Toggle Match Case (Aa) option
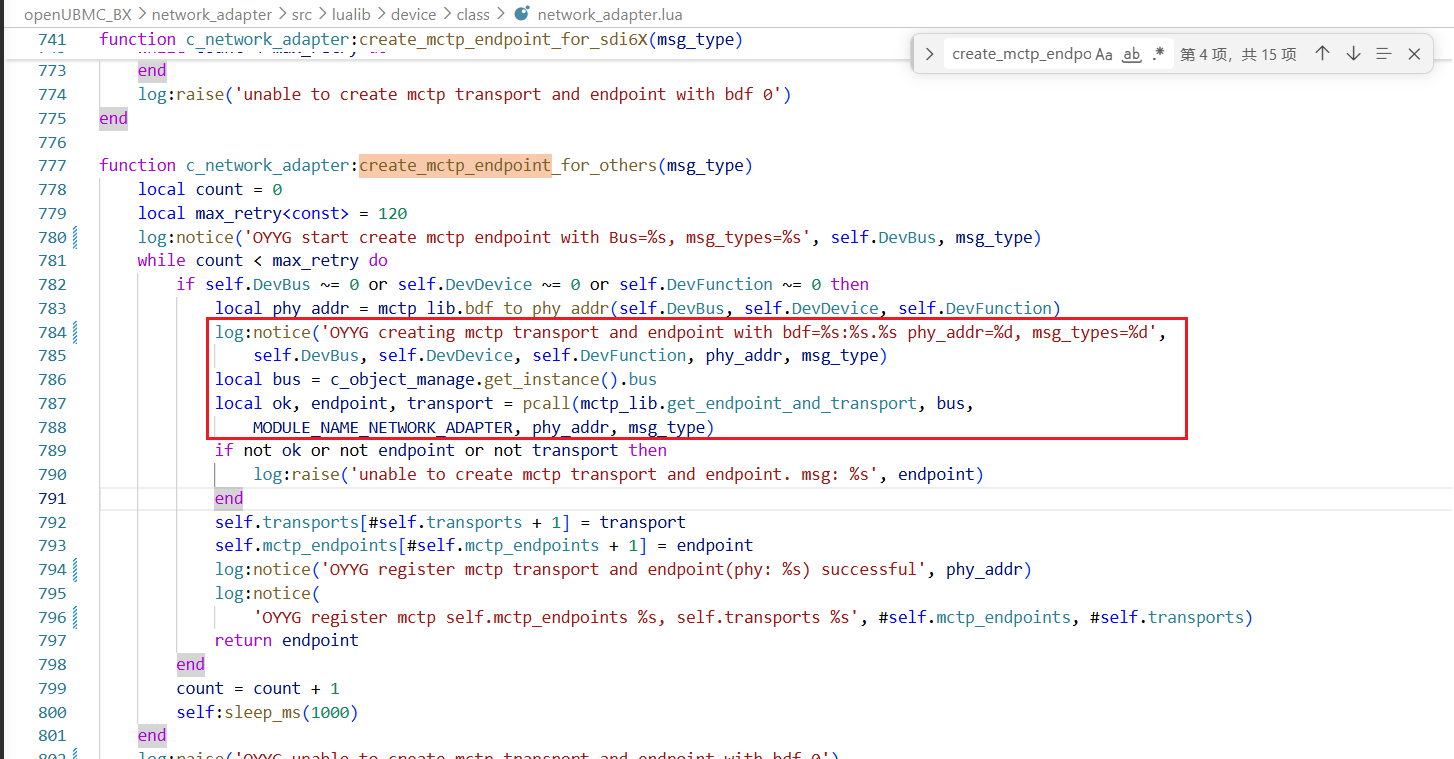The image size is (1454, 759). 1104,54
